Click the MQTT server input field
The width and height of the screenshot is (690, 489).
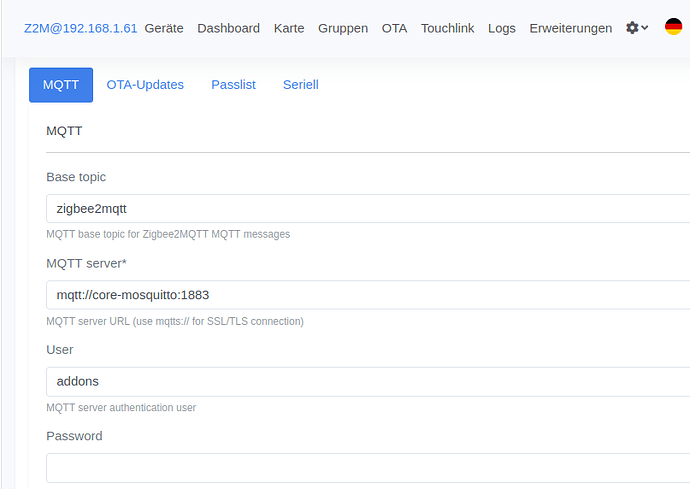pyautogui.click(x=368, y=295)
